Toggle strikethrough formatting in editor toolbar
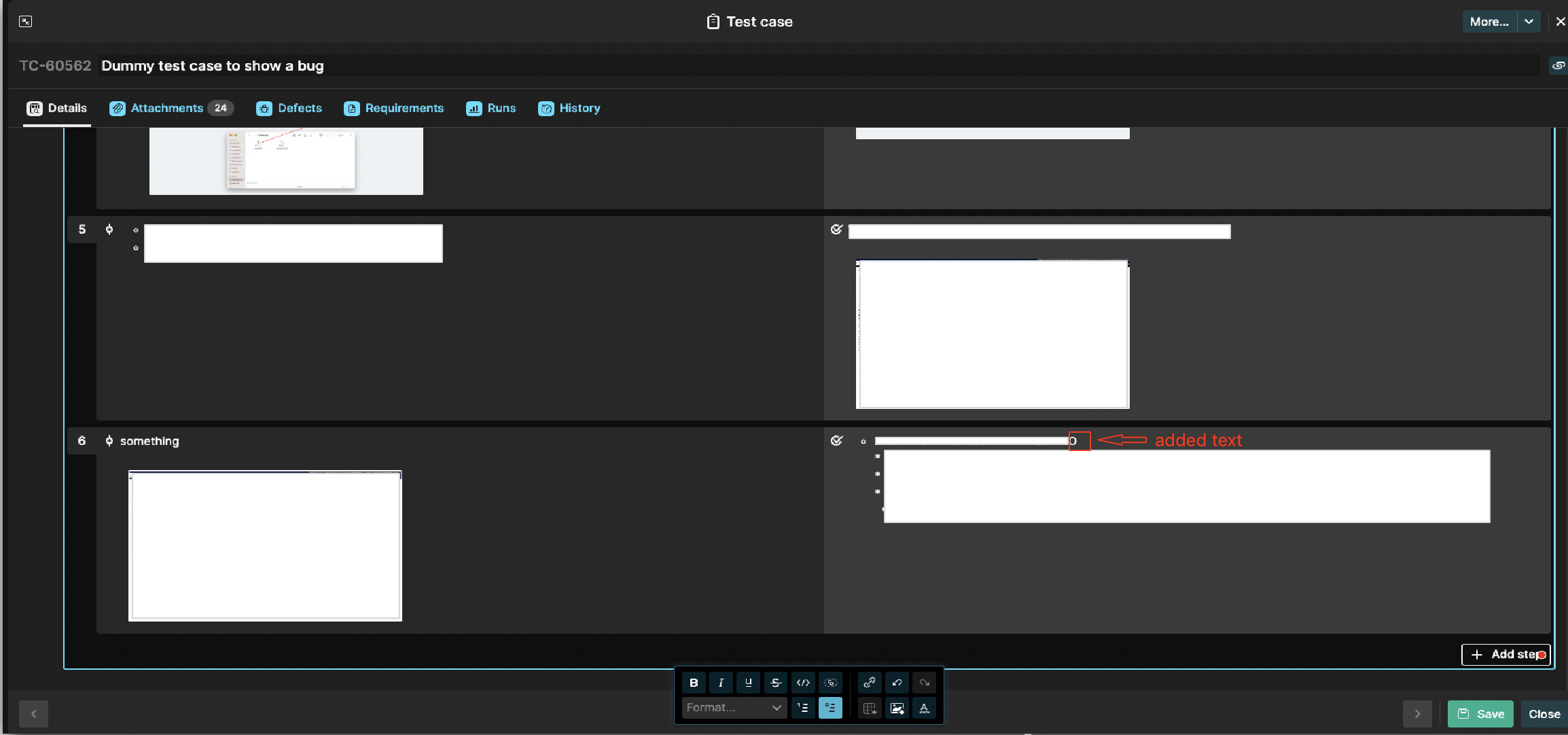The width and height of the screenshot is (1568, 735). tap(775, 683)
